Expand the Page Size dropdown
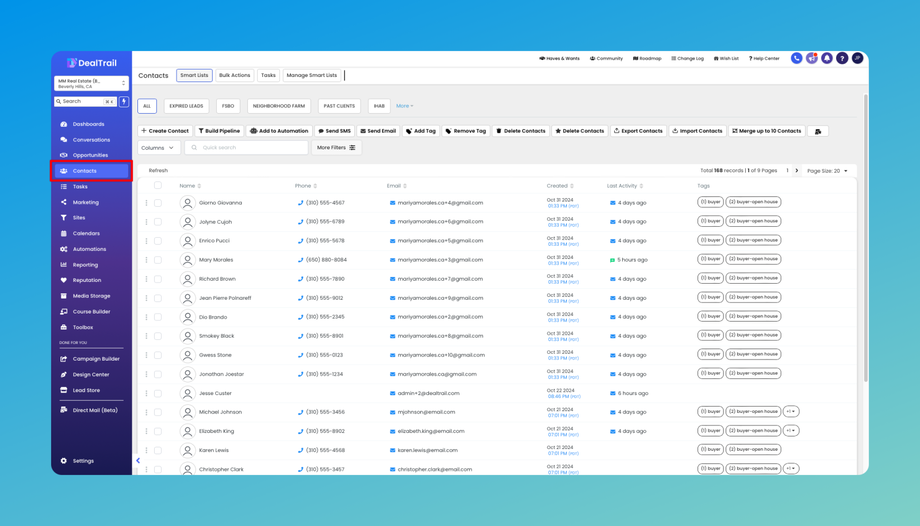The height and width of the screenshot is (526, 920). point(827,171)
